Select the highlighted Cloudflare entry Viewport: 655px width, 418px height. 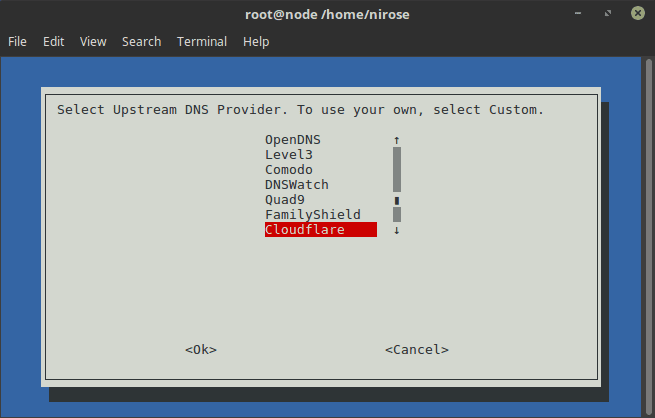tap(321, 230)
